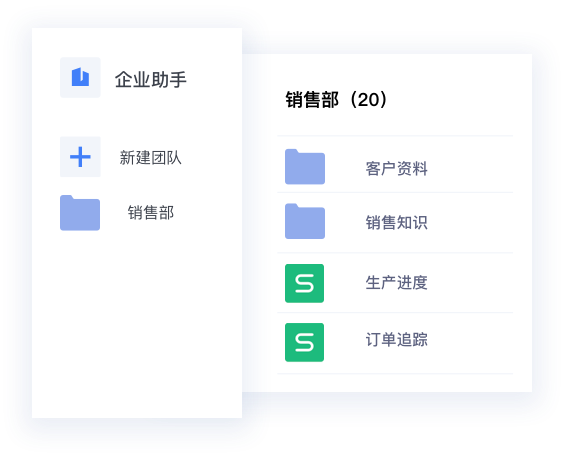Select the 客户资料 list row blank area

pos(471,164)
